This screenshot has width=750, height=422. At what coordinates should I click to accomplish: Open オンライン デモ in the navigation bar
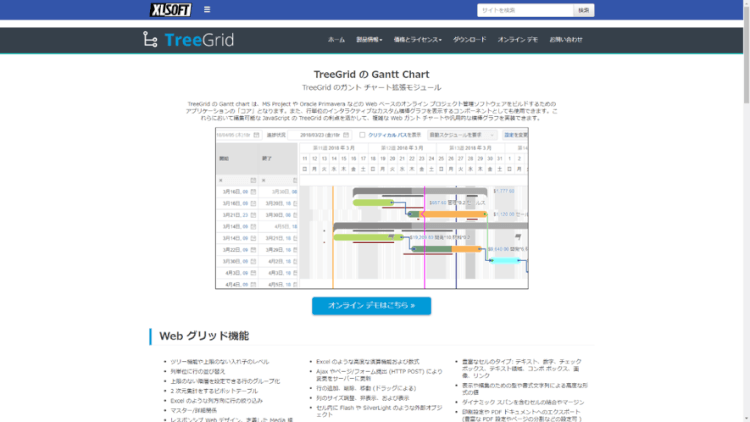[518, 40]
